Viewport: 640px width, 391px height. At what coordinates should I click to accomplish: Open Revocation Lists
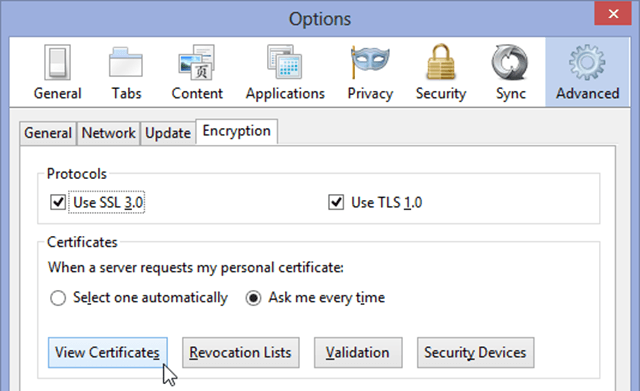point(240,353)
